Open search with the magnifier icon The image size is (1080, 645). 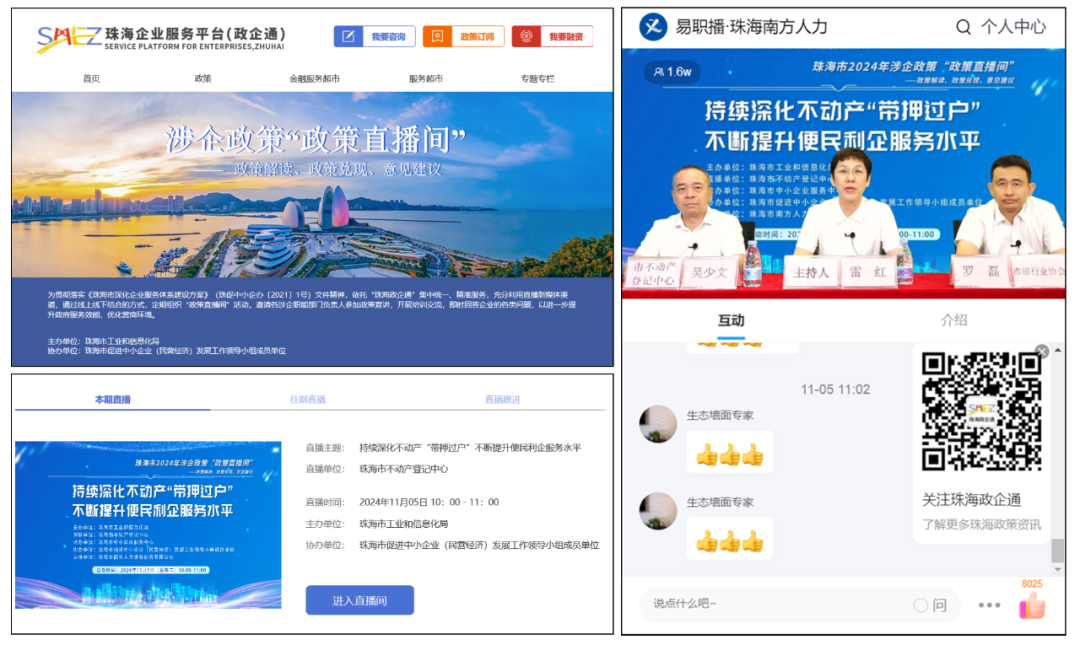pos(963,27)
